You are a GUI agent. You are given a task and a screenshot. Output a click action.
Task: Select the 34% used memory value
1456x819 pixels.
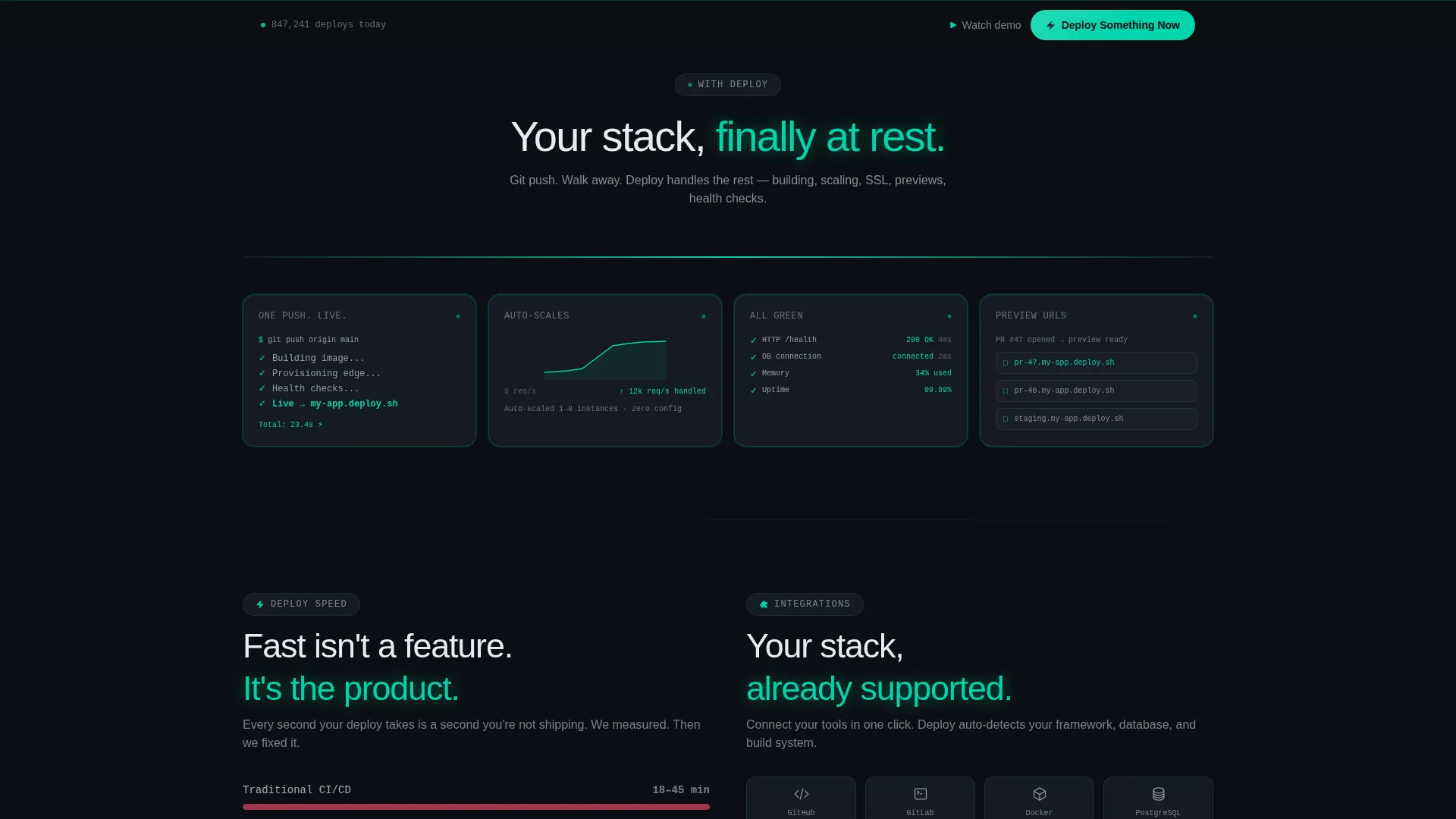pyautogui.click(x=933, y=373)
